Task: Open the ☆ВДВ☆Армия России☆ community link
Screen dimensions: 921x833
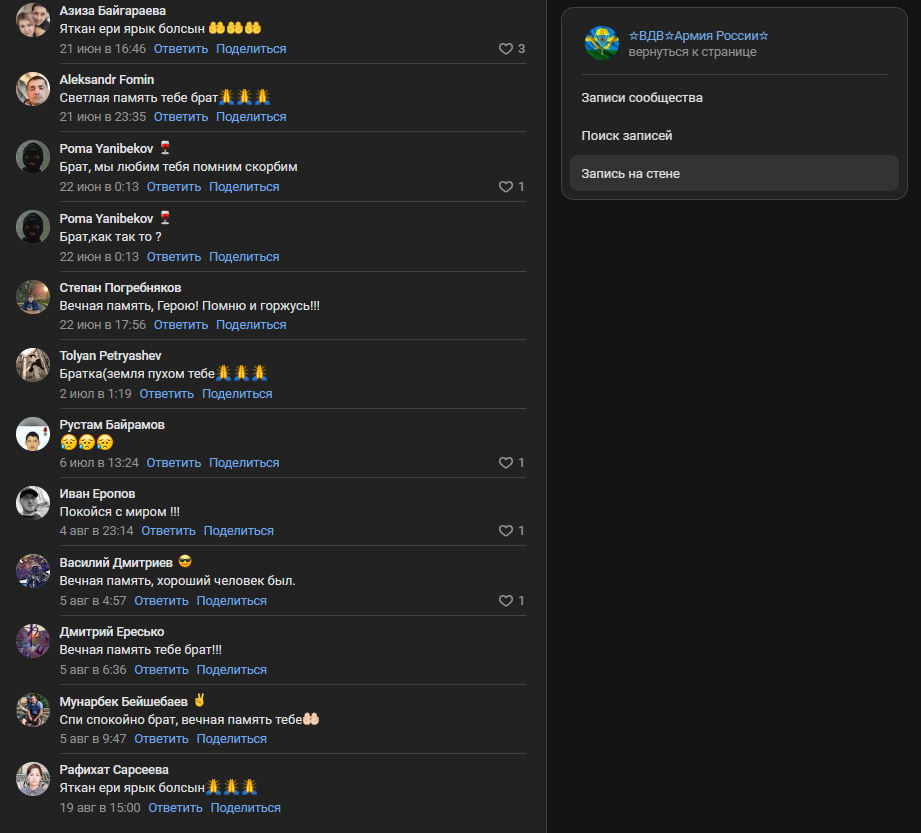Action: click(698, 36)
